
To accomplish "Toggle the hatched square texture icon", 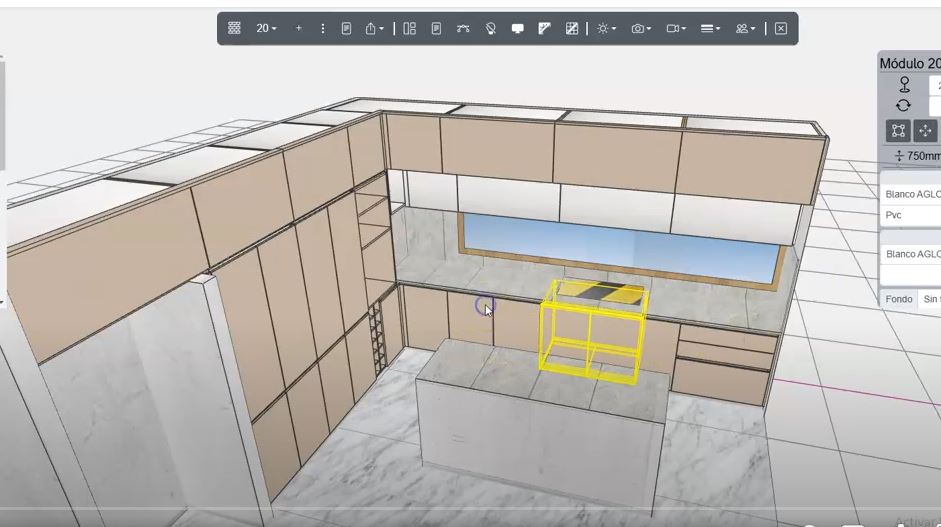I will 571,29.
